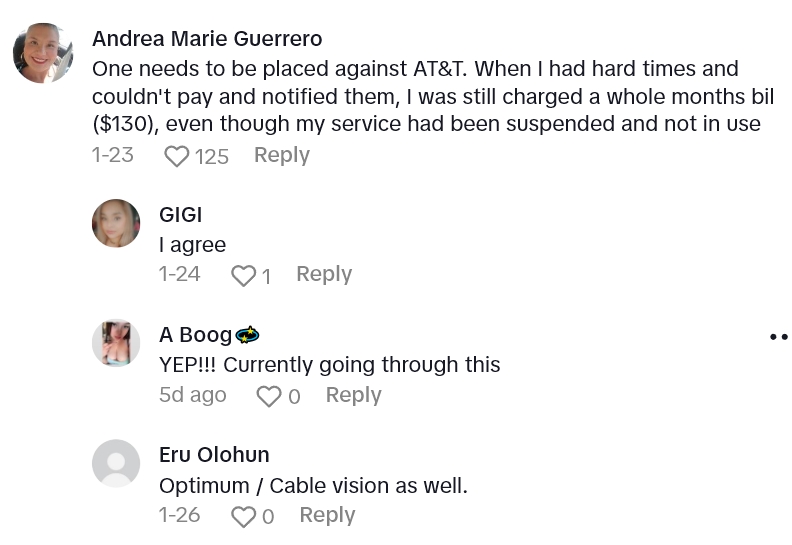
Task: Like Andrea Marie Guerrero's comment with the heart
Action: (177, 156)
